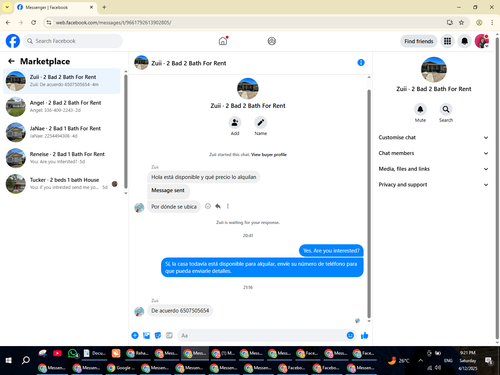
Task: Open more options for 'Por dónde se ubica' message
Action: pyautogui.click(x=228, y=206)
